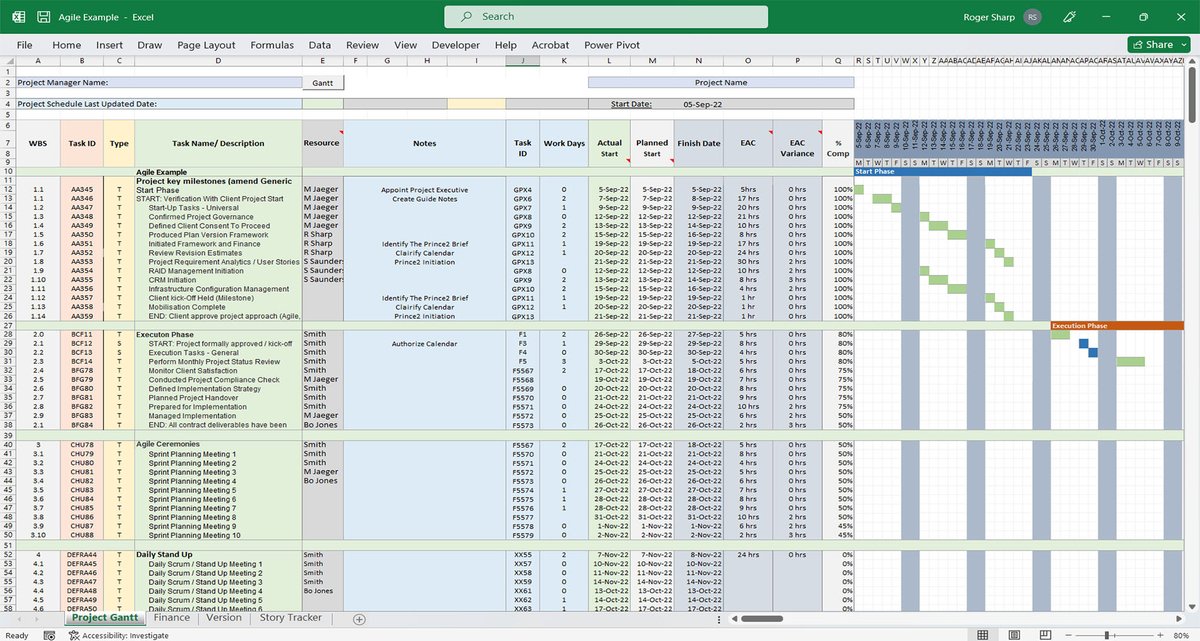
Task: Click in the Search box
Action: coord(606,17)
